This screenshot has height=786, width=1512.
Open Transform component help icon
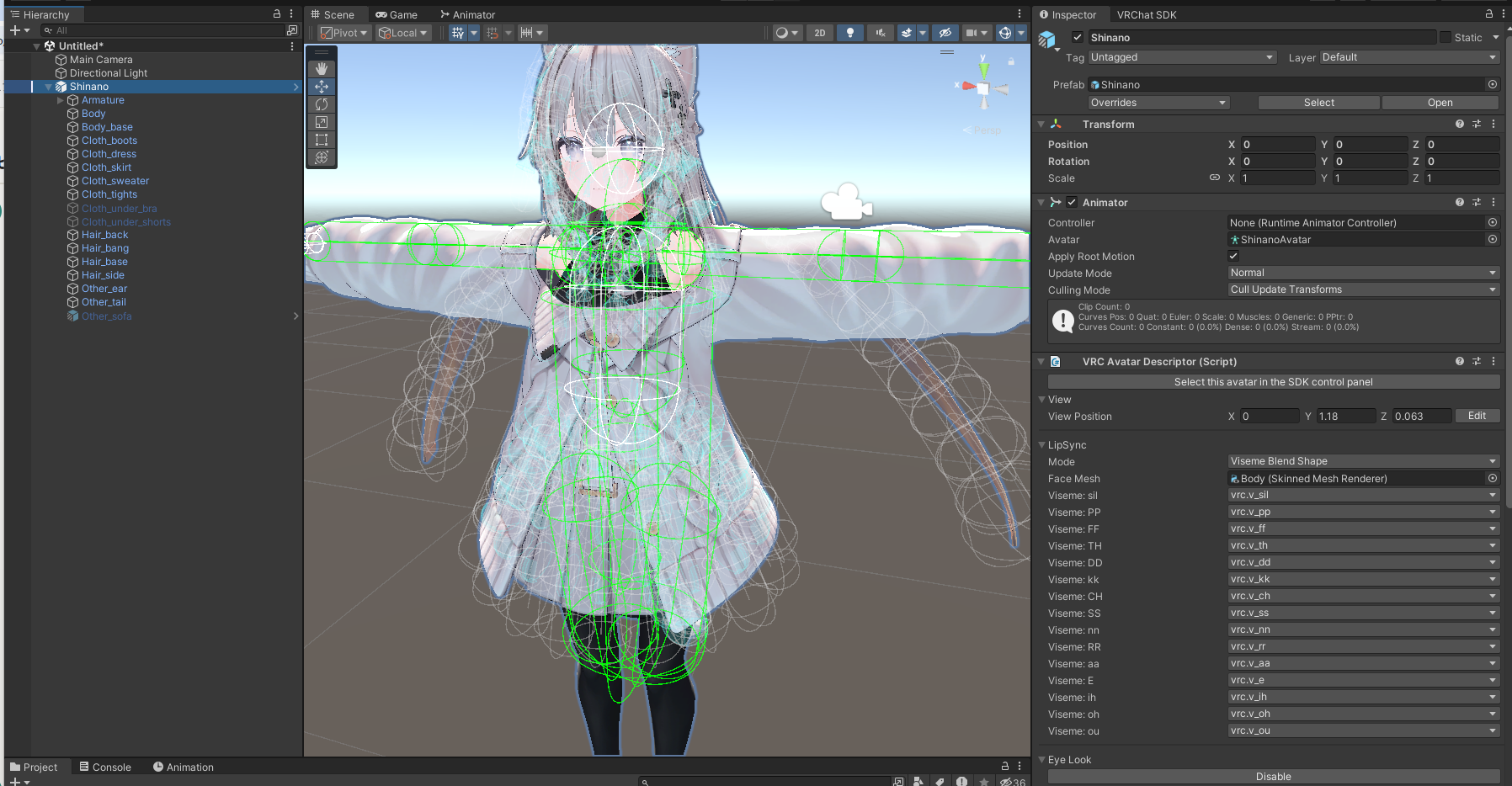coord(1459,124)
